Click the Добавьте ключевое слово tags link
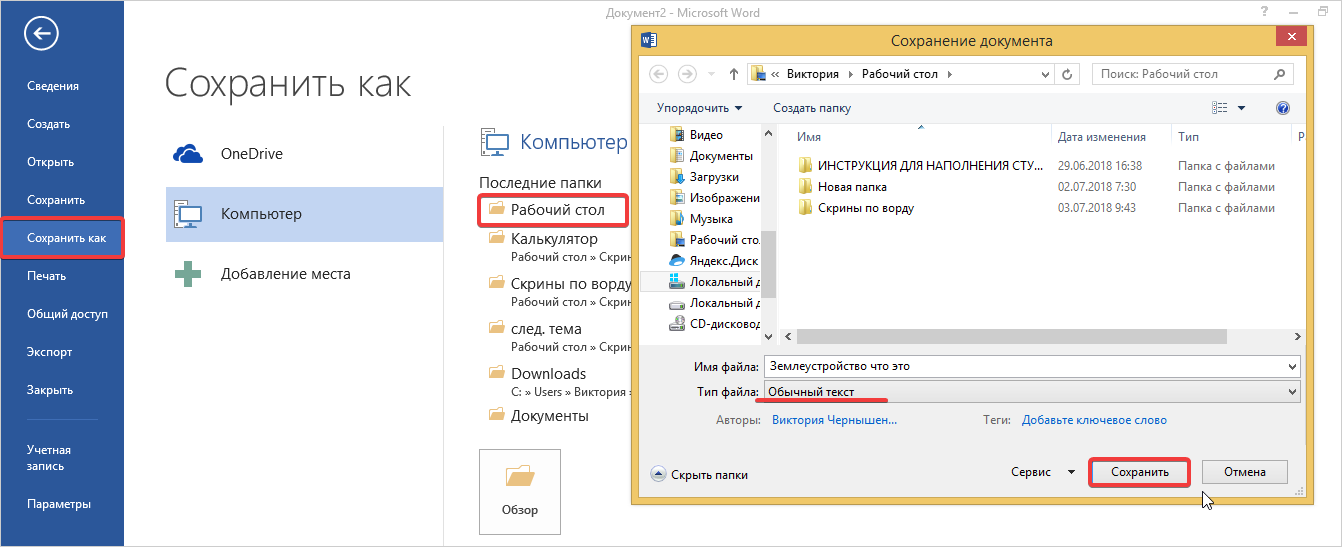The height and width of the screenshot is (547, 1342). click(x=1093, y=420)
